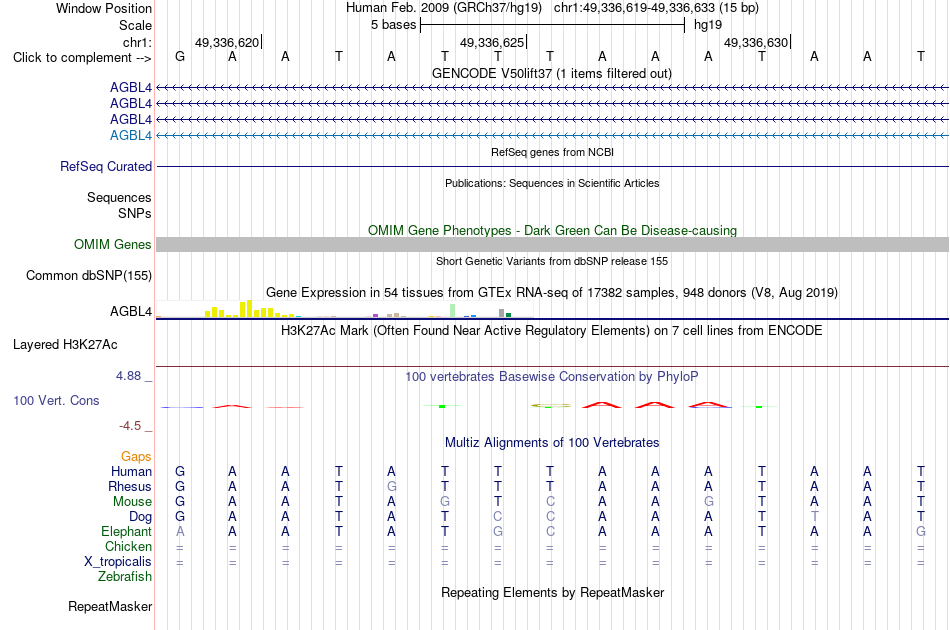
Task: Open 'Short Genetic Variants from dbSNP release 155'
Action: pos(552,261)
